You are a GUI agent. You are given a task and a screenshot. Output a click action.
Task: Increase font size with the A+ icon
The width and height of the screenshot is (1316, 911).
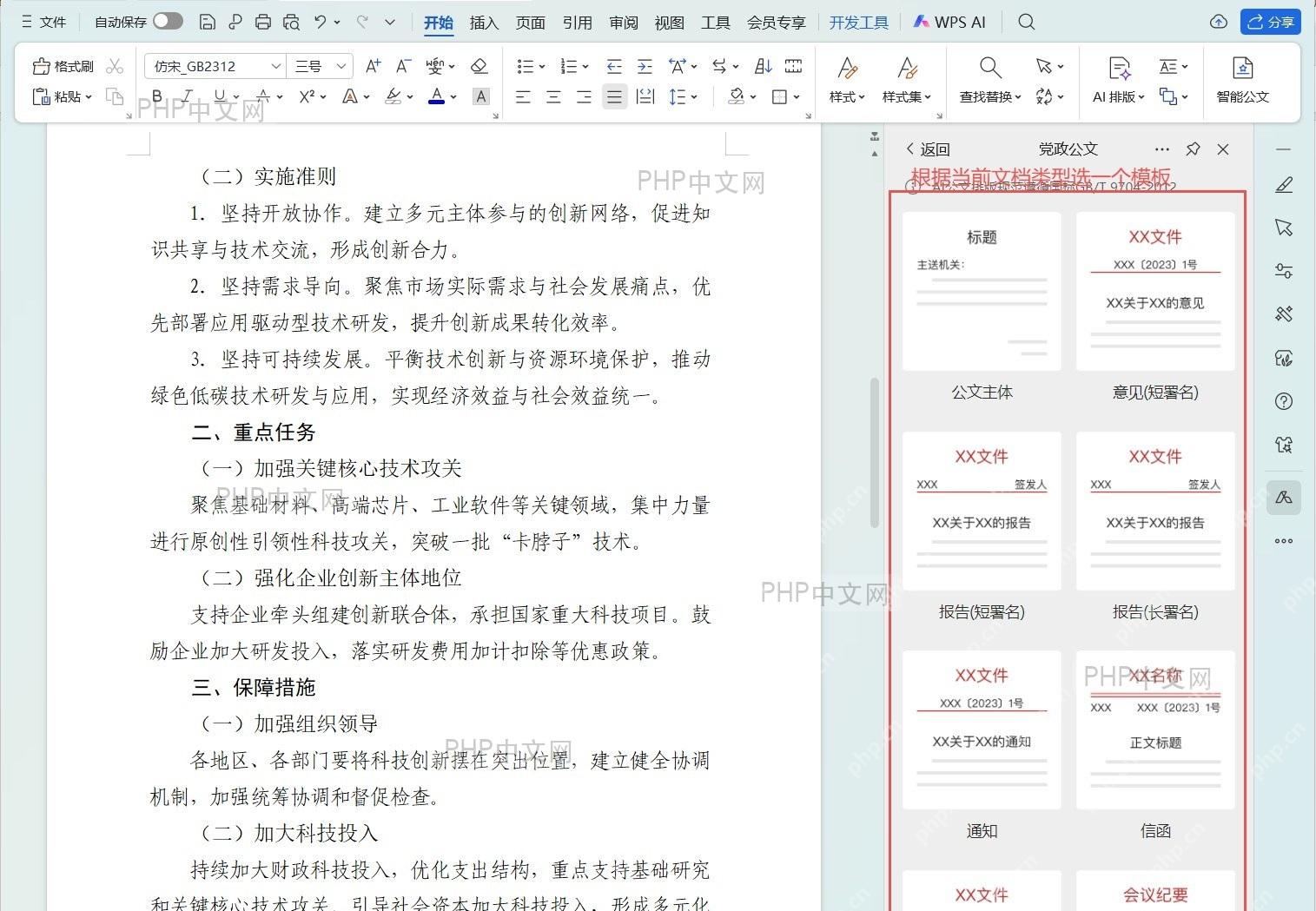[374, 66]
